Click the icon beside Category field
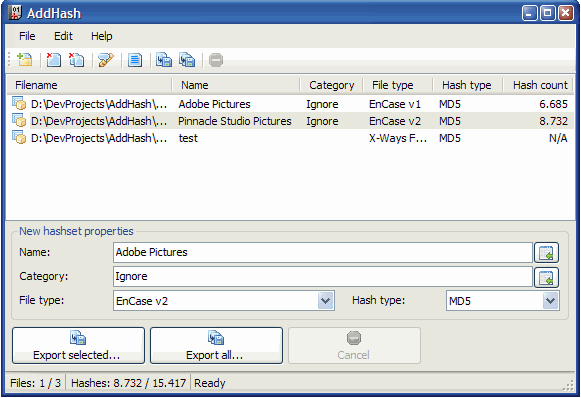This screenshot has height=398, width=581. [x=546, y=277]
